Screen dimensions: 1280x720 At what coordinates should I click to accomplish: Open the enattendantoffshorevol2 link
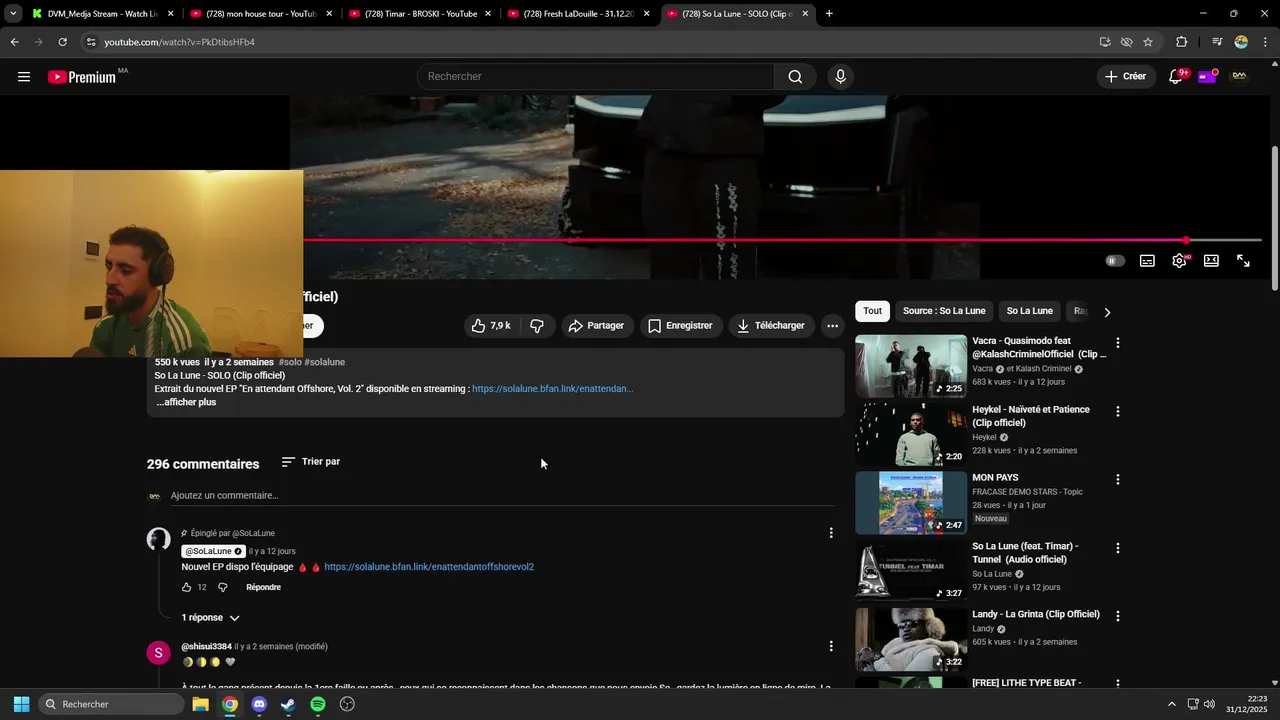click(x=429, y=567)
